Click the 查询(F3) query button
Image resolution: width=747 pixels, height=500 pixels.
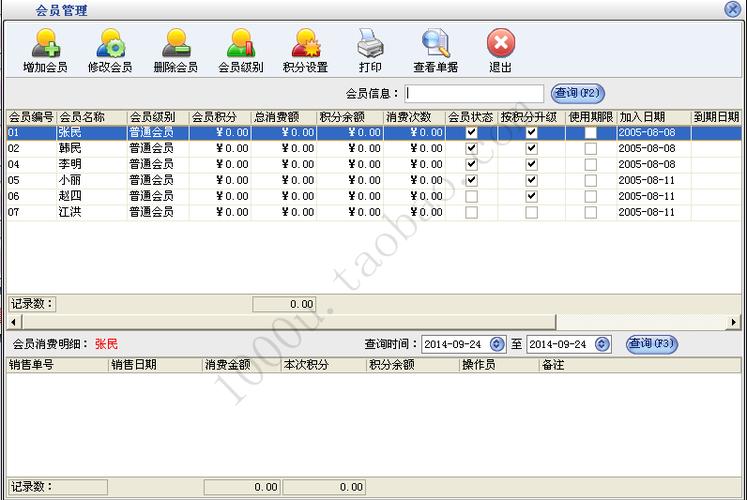[x=651, y=344]
